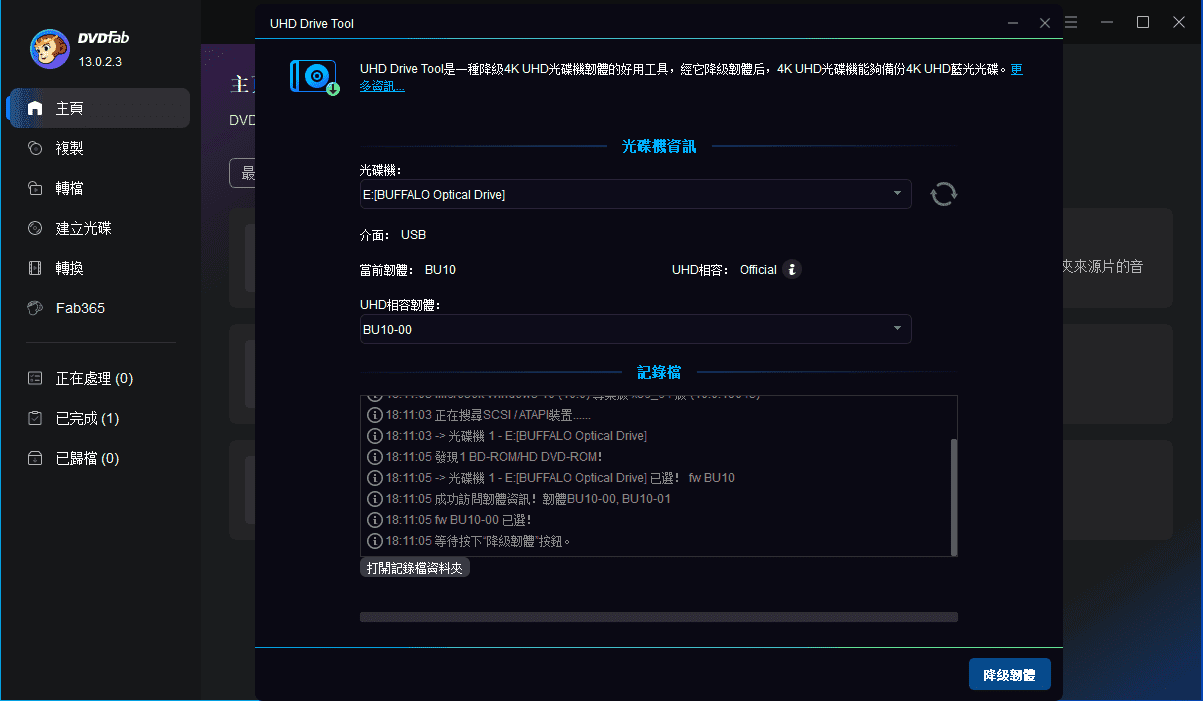
Task: Select log line "等待按下降級韌體按鈕"
Action: pyautogui.click(x=469, y=541)
